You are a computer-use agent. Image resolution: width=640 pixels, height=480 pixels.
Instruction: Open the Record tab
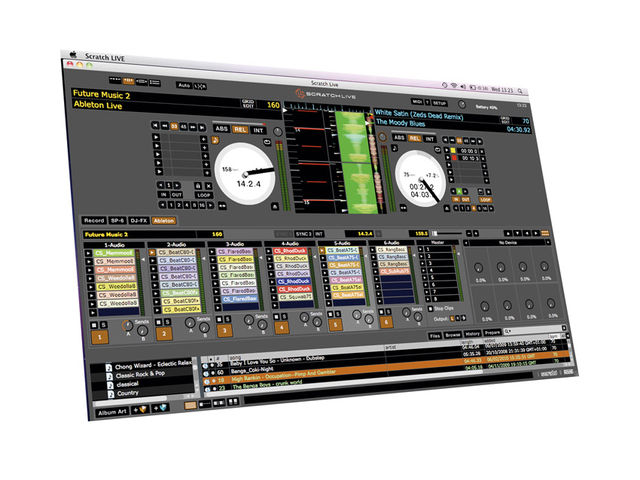pos(94,220)
